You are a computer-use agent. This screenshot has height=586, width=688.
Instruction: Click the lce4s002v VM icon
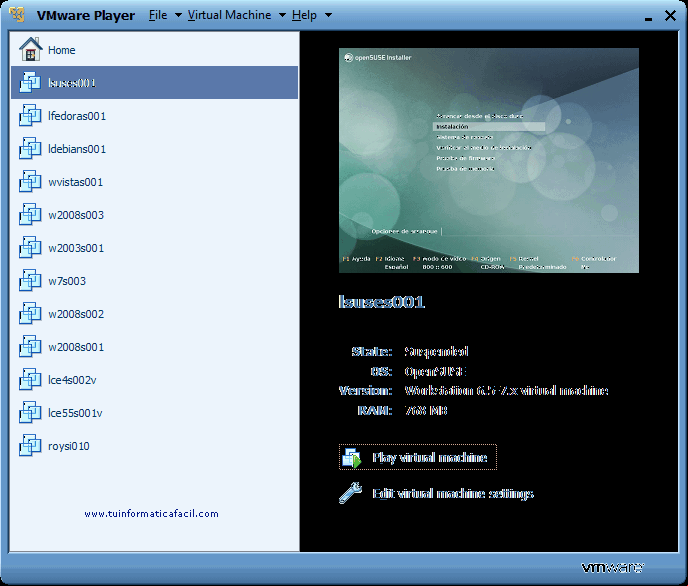pyautogui.click(x=30, y=379)
